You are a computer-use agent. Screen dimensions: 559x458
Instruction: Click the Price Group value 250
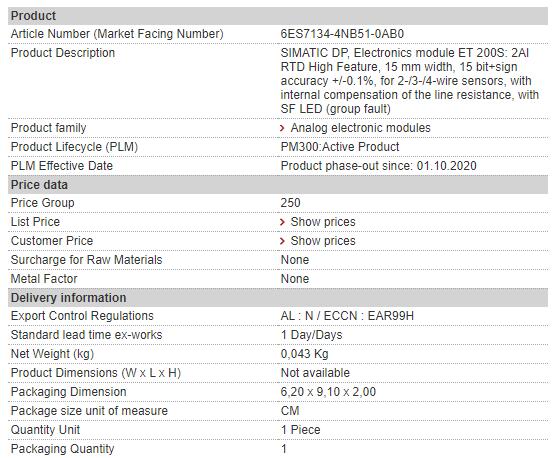click(290, 203)
